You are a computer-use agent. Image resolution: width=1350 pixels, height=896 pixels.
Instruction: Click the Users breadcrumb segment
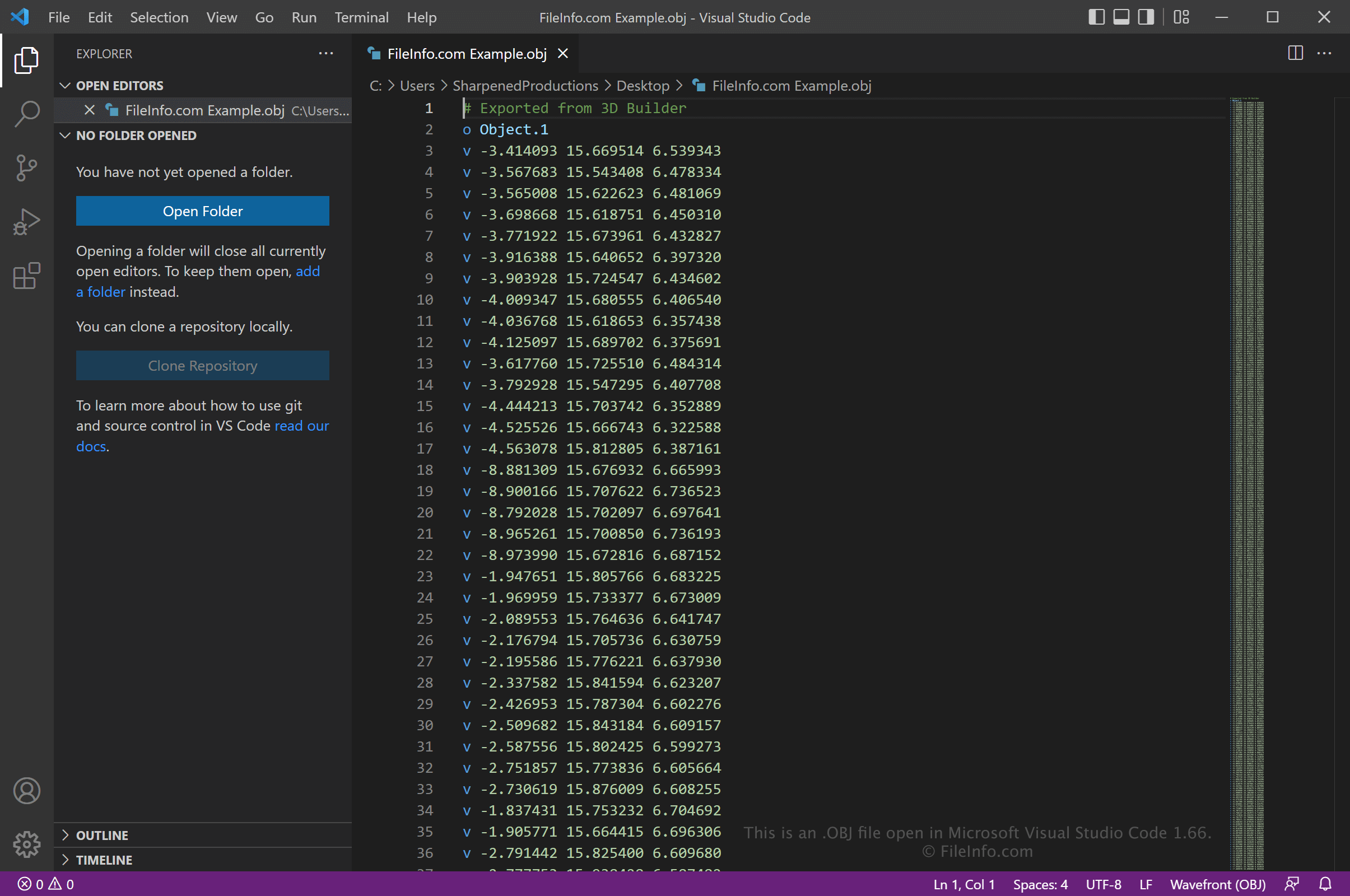pos(417,86)
